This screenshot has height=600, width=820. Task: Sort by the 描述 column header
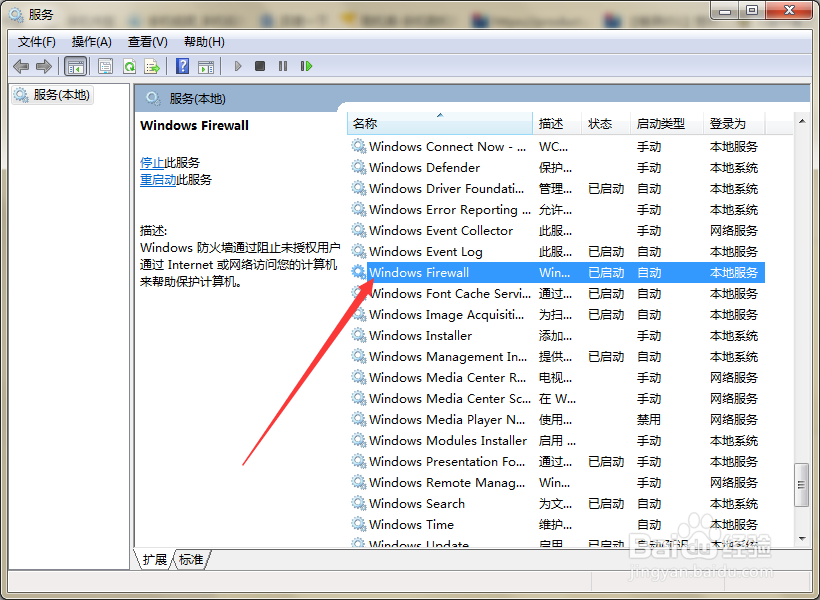point(557,124)
